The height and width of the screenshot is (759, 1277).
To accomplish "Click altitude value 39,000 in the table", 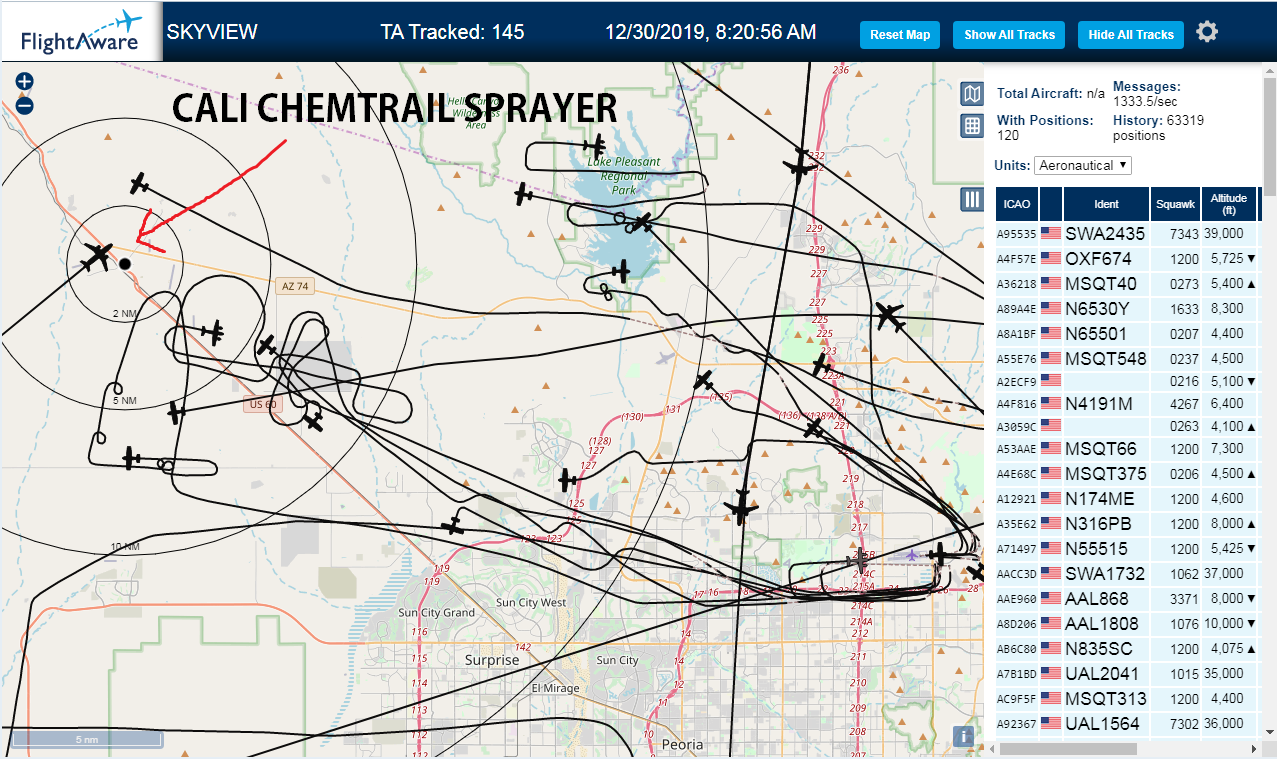I will pyautogui.click(x=1225, y=233).
